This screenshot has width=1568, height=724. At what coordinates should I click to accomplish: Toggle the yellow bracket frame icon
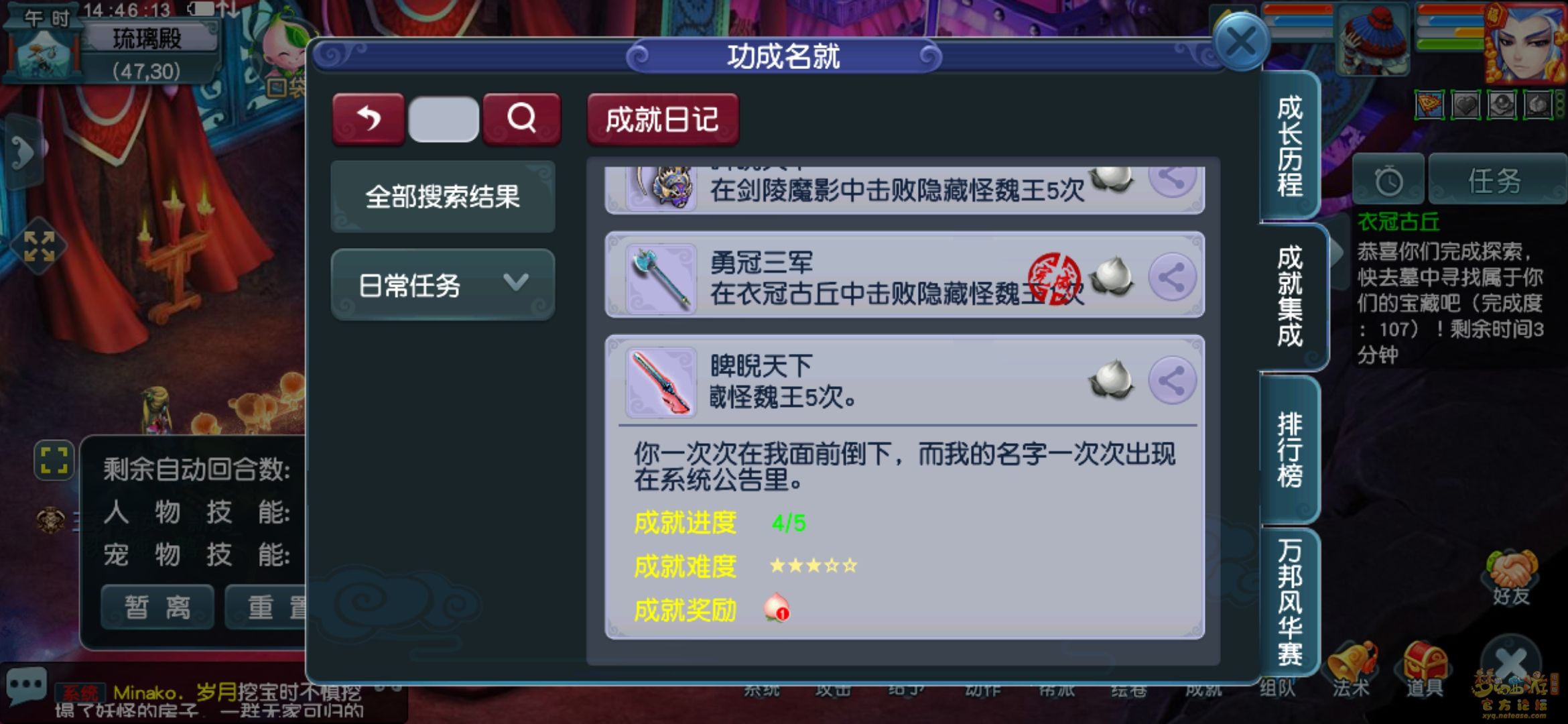tap(54, 461)
